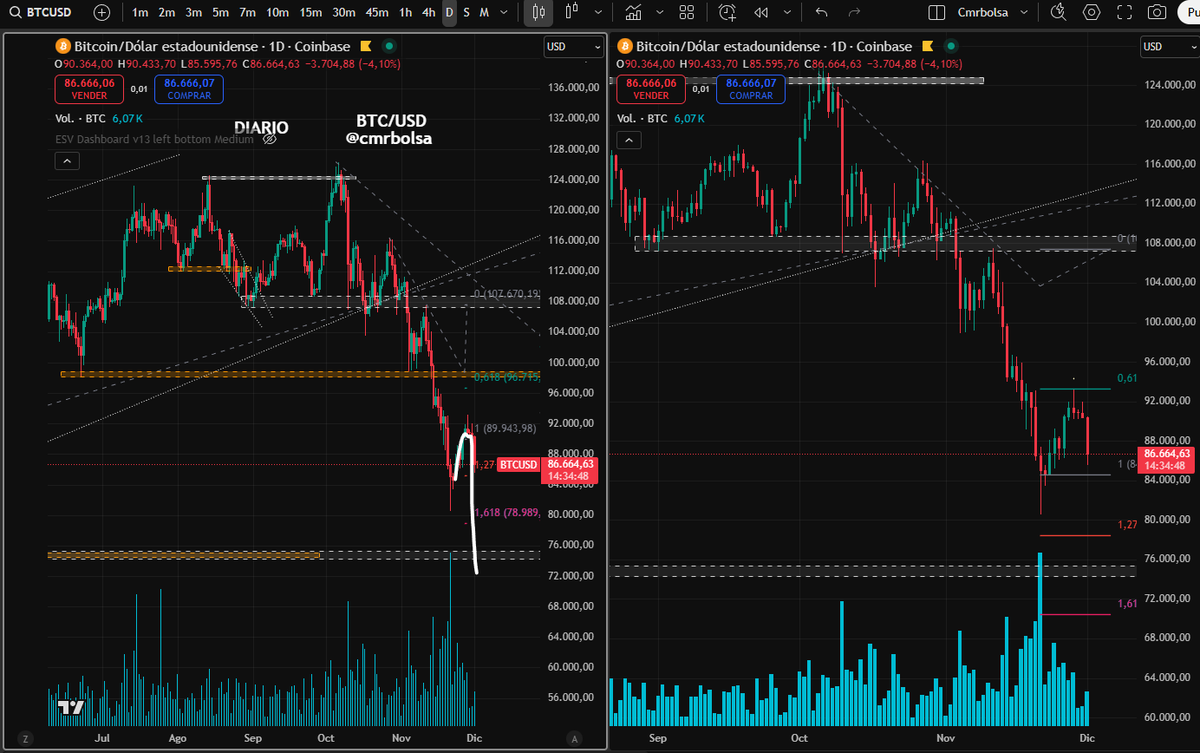Create an alert with the clock icon
1200x753 pixels.
click(x=727, y=12)
